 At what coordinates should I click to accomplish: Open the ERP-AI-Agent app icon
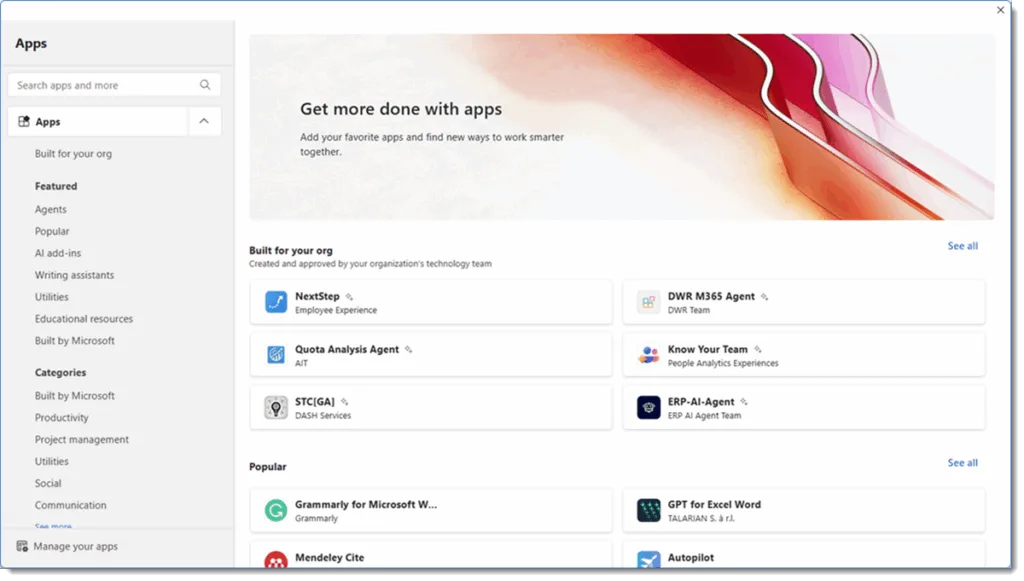point(648,407)
